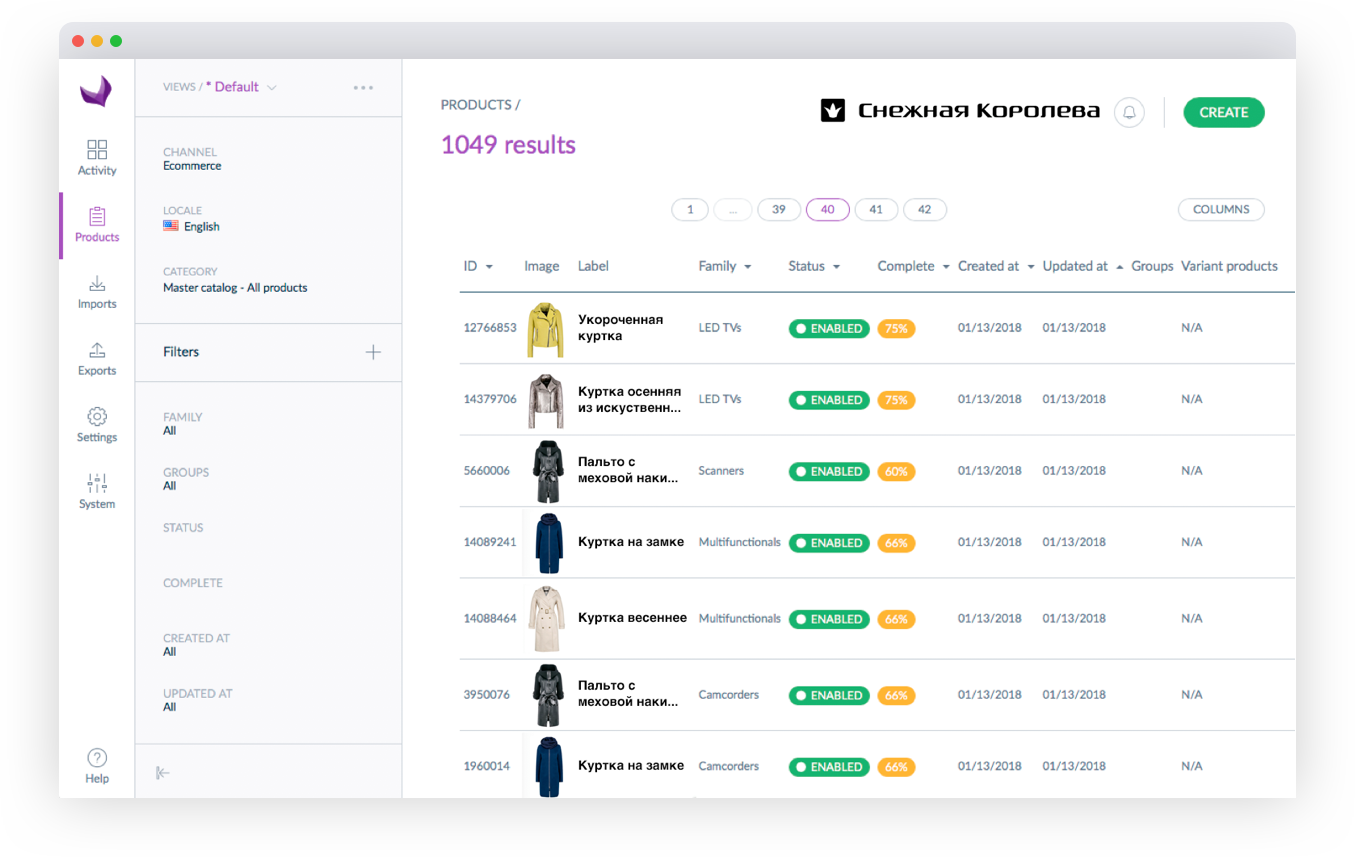This screenshot has height=857, width=1355.
Task: Click the notification bell icon
Action: [1129, 112]
